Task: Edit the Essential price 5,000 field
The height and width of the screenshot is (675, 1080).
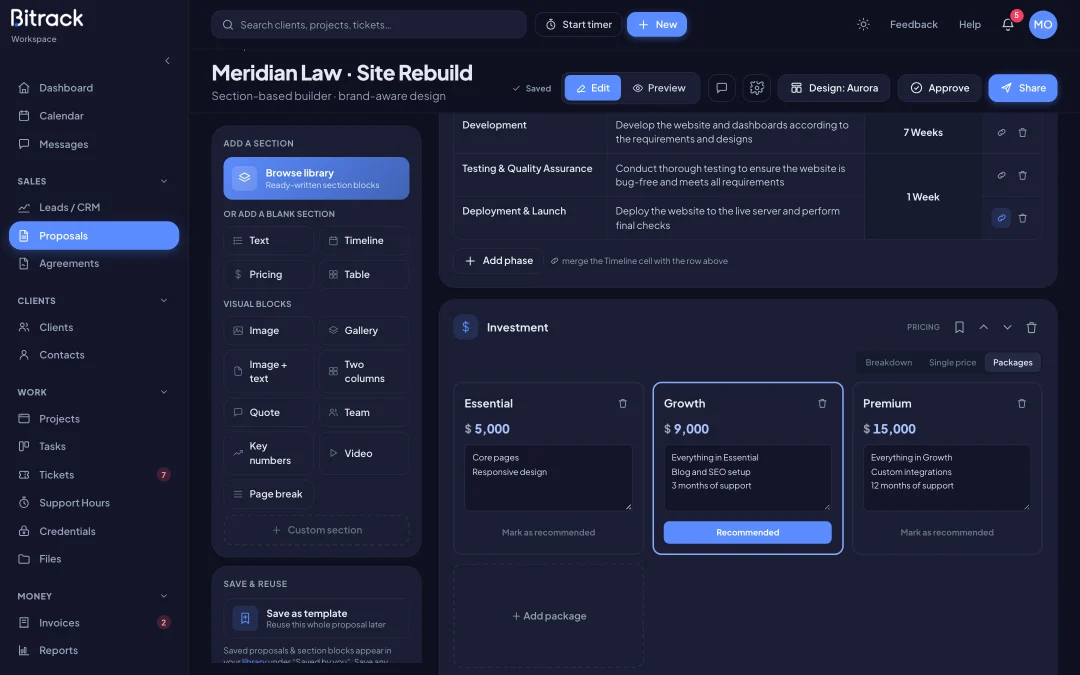Action: coord(494,429)
